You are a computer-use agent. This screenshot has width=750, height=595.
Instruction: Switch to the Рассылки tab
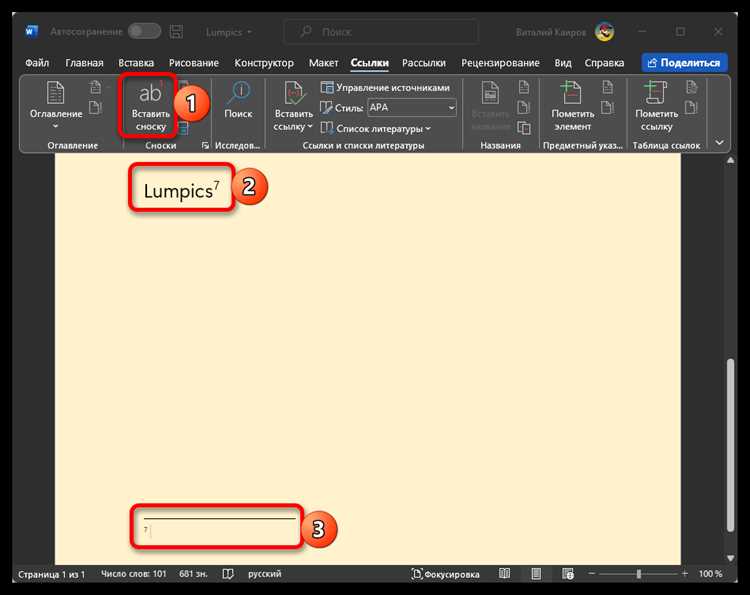pos(424,63)
